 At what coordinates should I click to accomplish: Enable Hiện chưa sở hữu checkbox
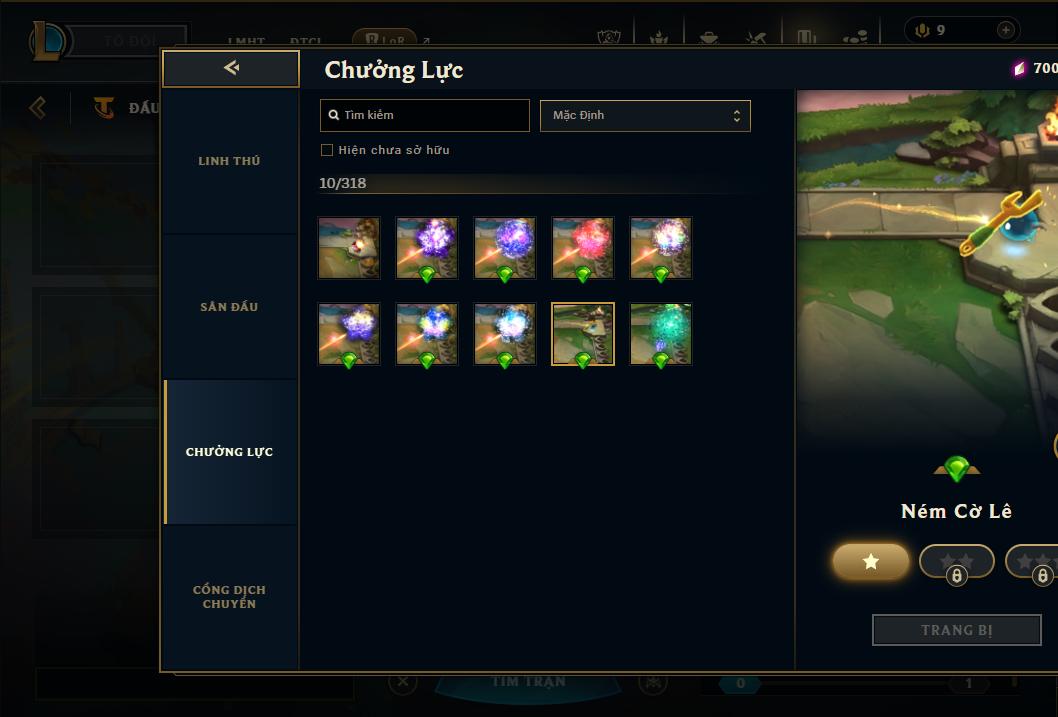click(x=327, y=150)
